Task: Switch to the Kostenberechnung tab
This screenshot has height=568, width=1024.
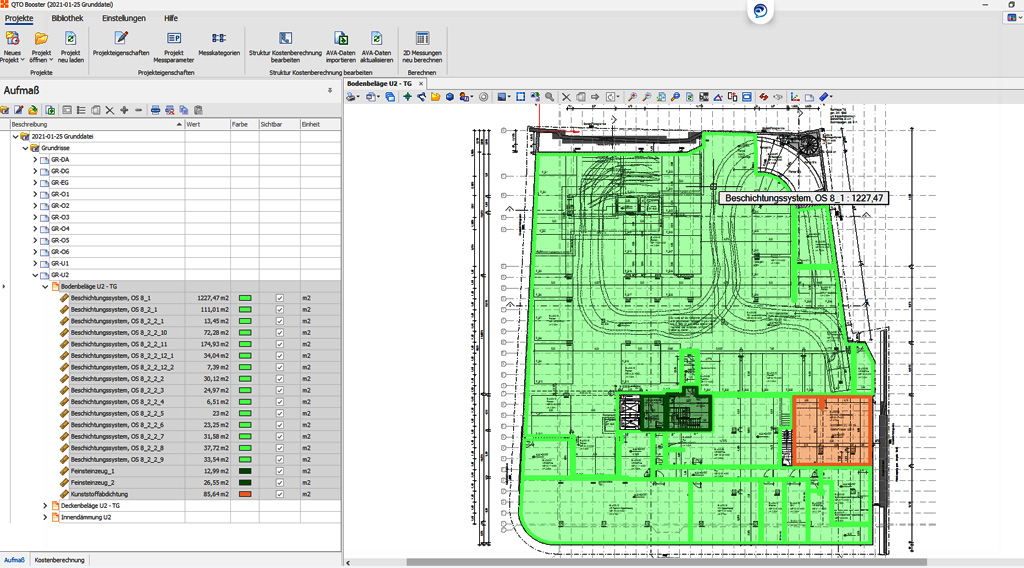Action: [x=61, y=560]
